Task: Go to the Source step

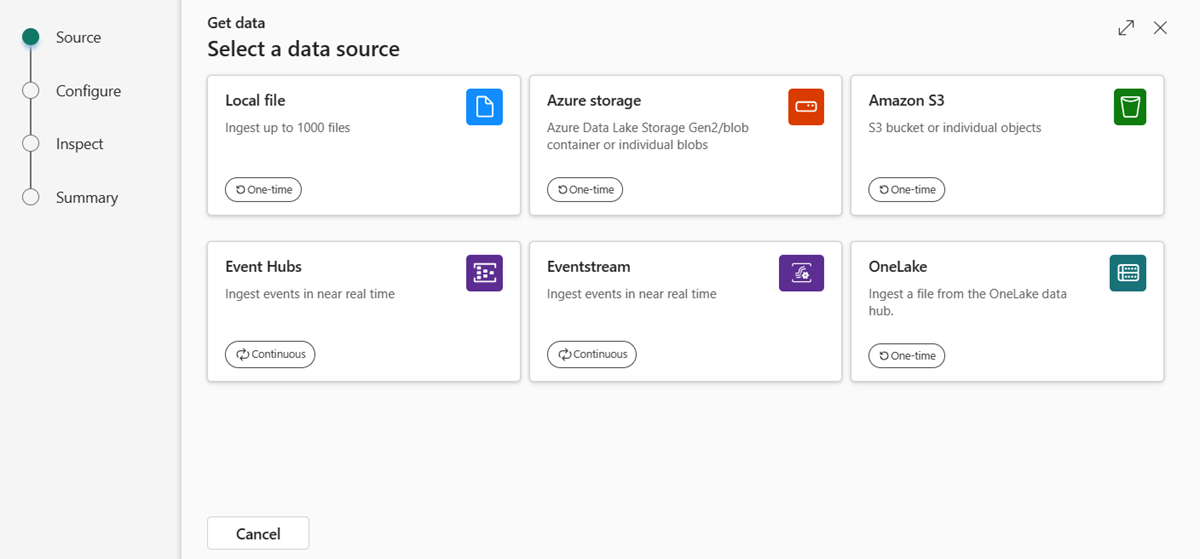Action: pos(78,37)
